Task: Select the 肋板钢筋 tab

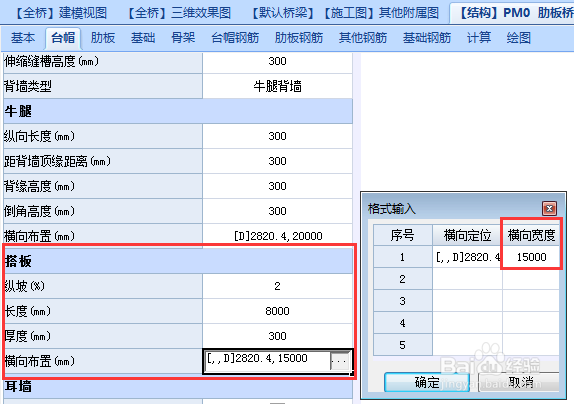Action: [299, 38]
